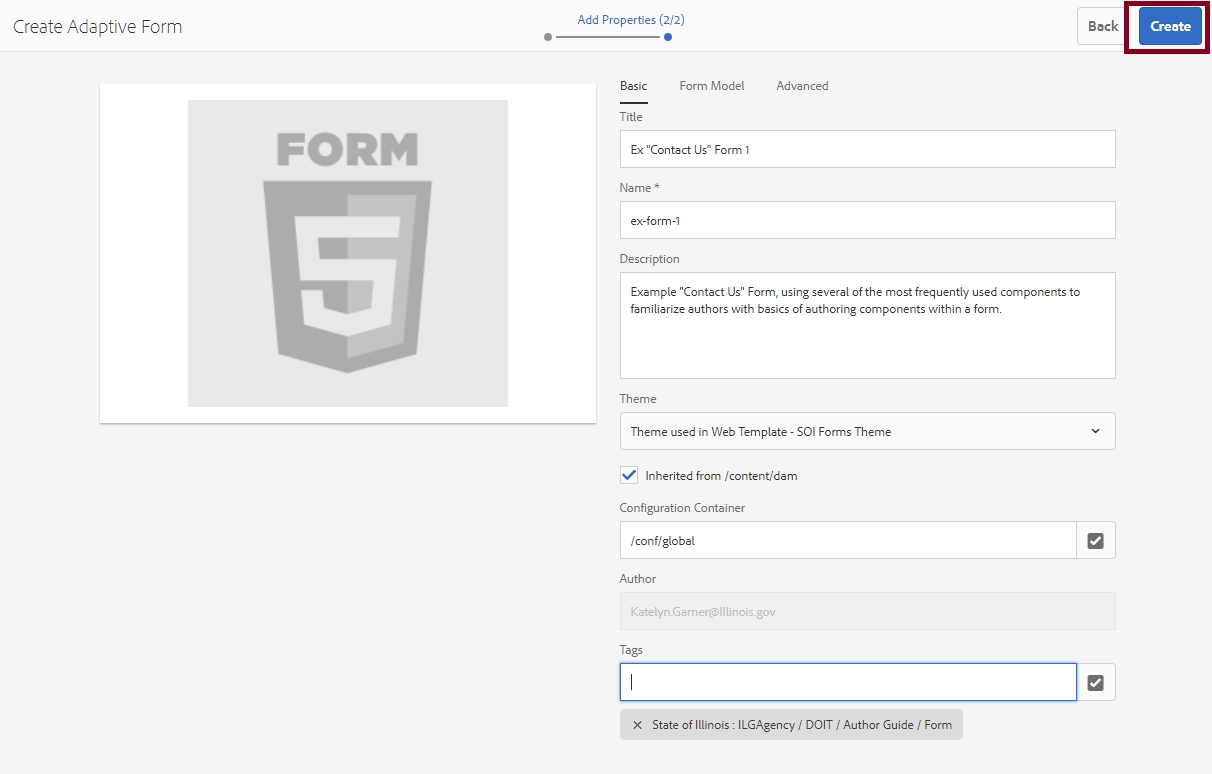Open the Form Model tab
This screenshot has height=774, width=1212.
(x=712, y=86)
